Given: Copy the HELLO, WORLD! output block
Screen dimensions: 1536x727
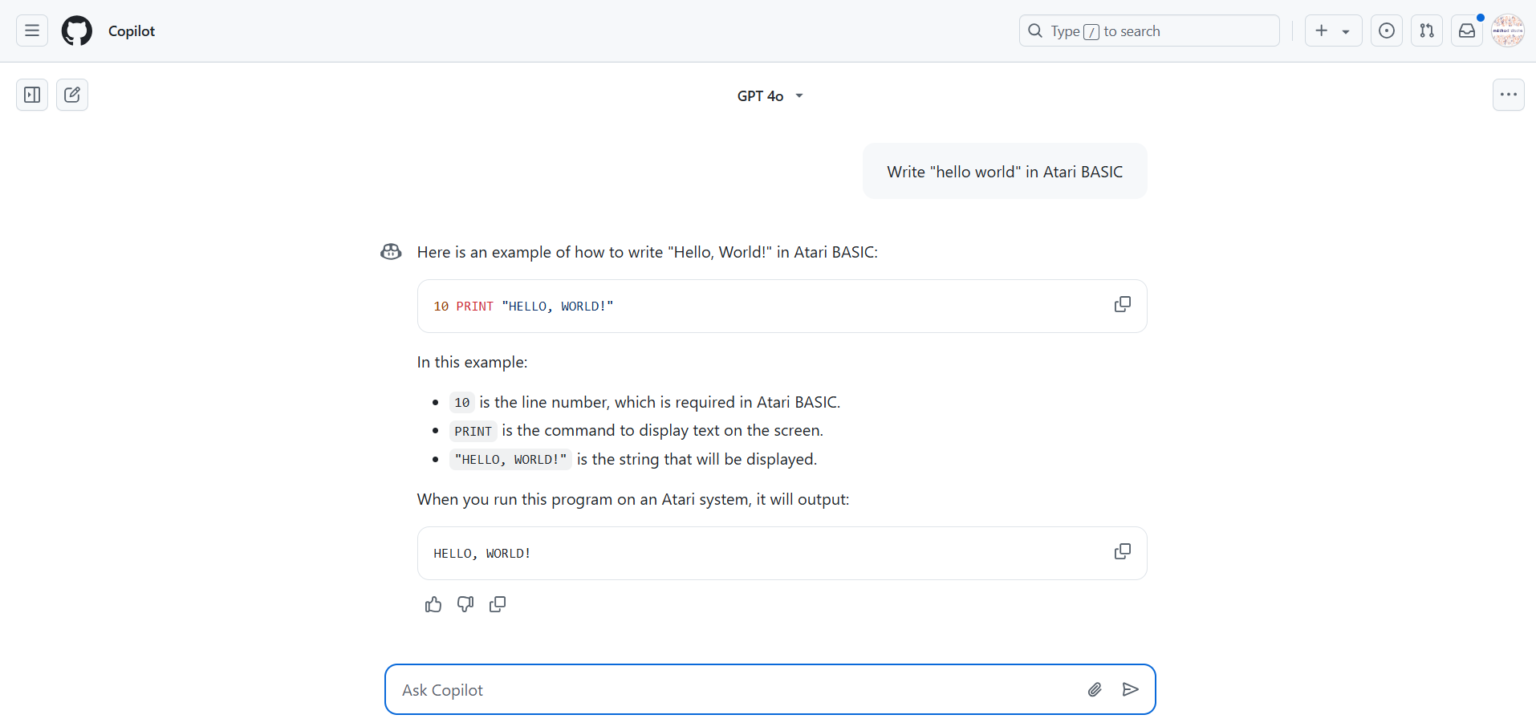Looking at the screenshot, I should coord(1122,551).
